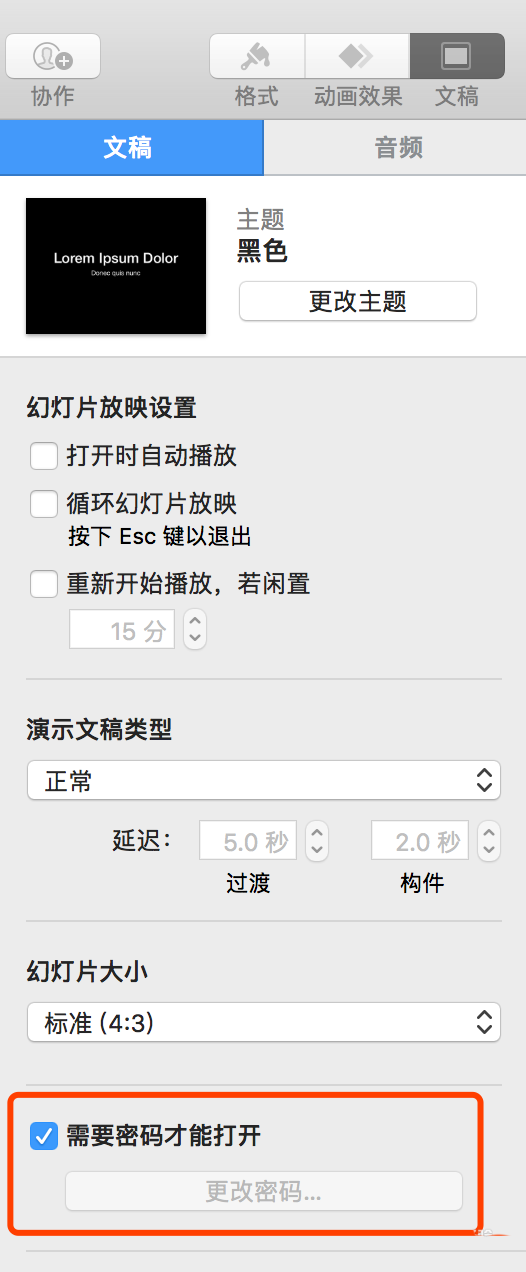Click the idle time stepper arrows

click(x=195, y=629)
